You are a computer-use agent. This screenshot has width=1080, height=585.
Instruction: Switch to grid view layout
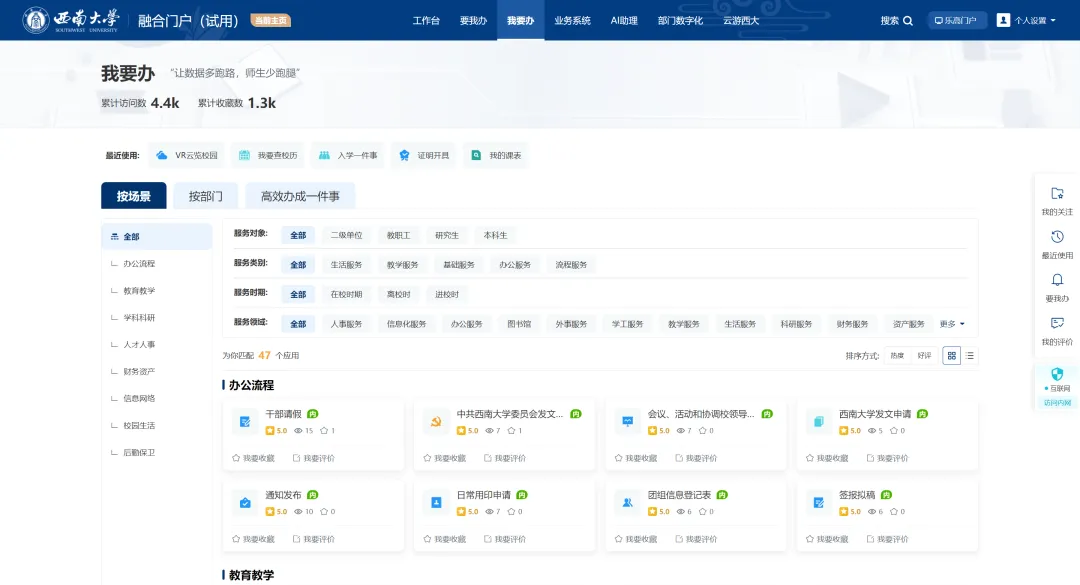point(952,355)
